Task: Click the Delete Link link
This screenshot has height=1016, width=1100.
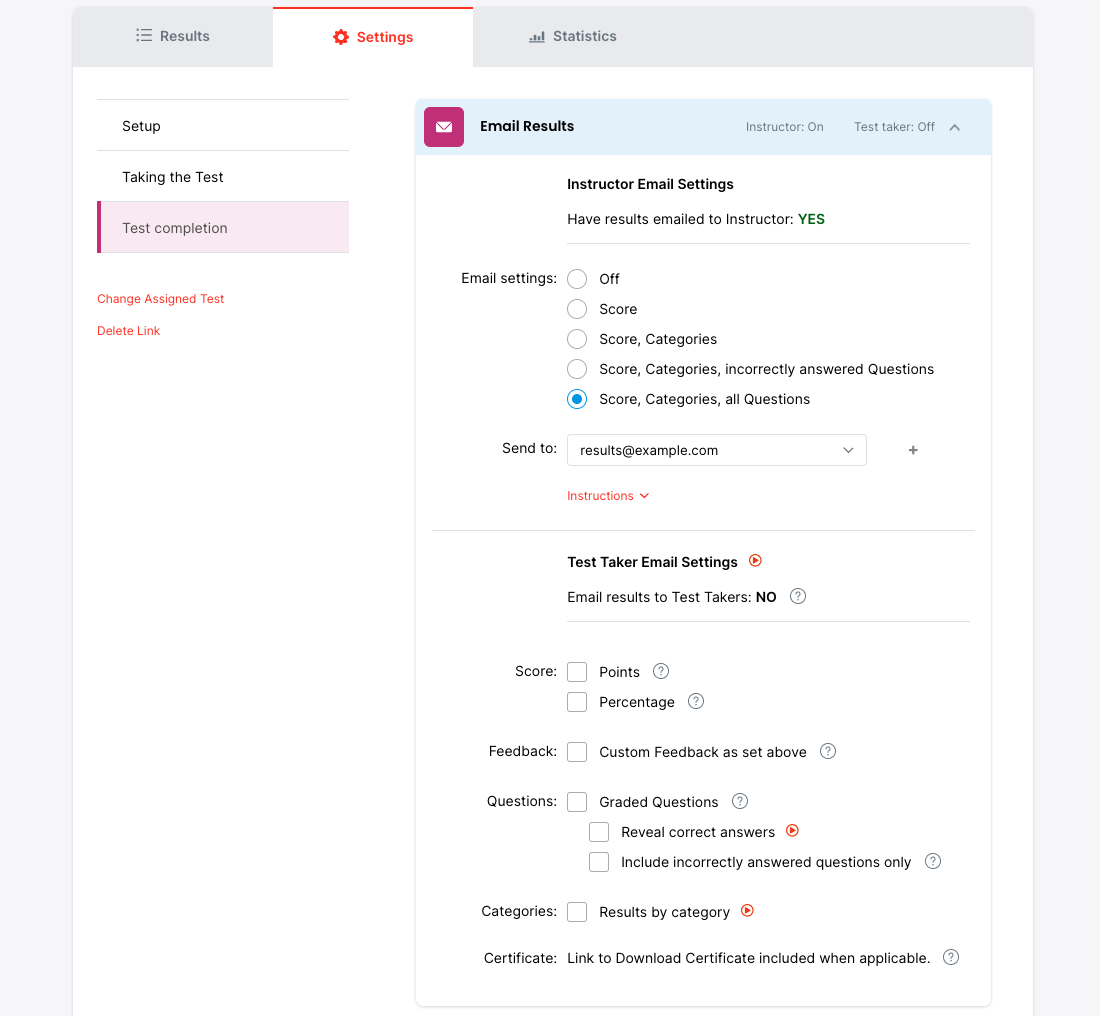Action: coord(128,331)
